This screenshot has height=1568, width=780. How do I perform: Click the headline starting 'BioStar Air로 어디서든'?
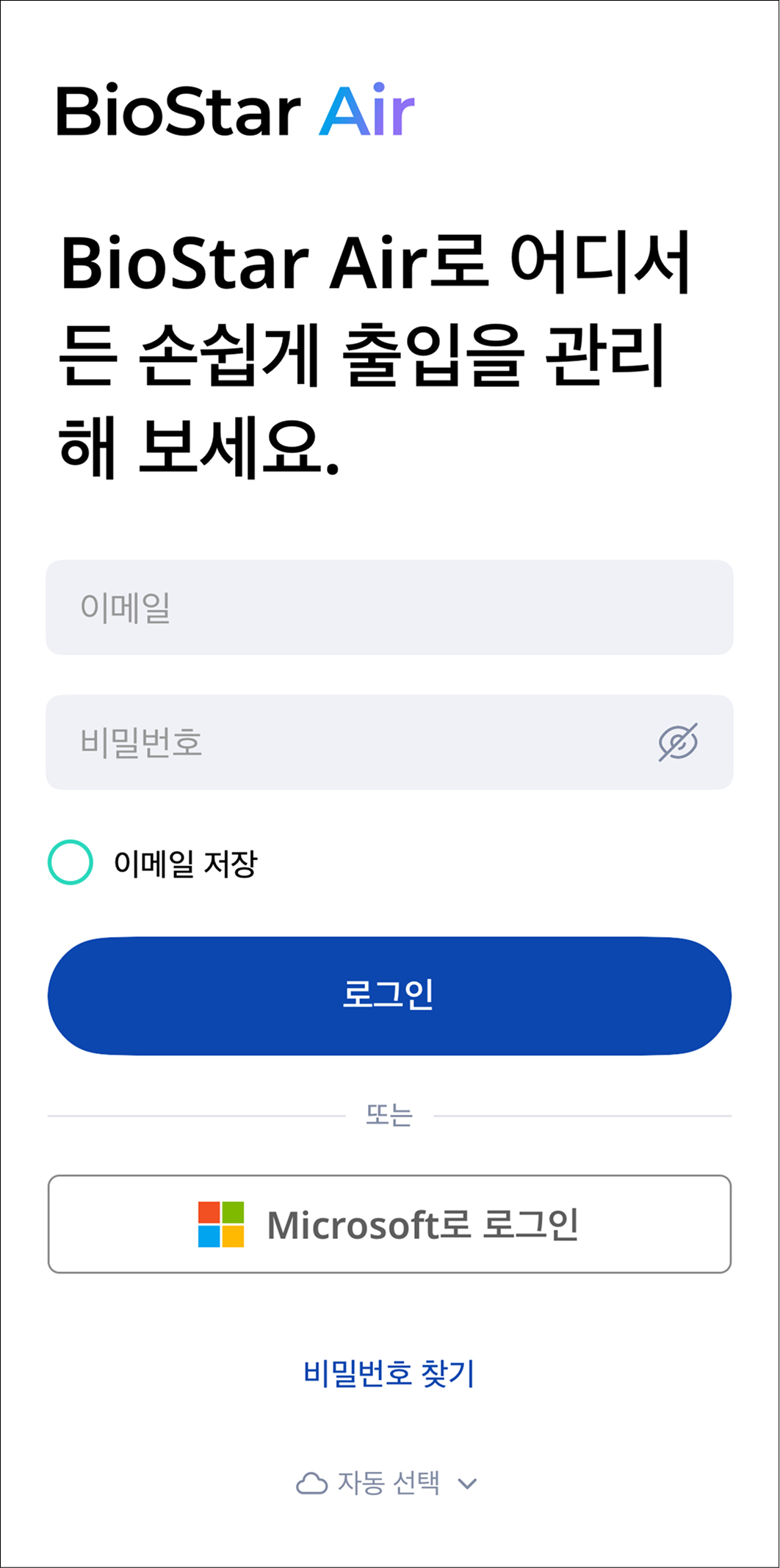coord(375,263)
